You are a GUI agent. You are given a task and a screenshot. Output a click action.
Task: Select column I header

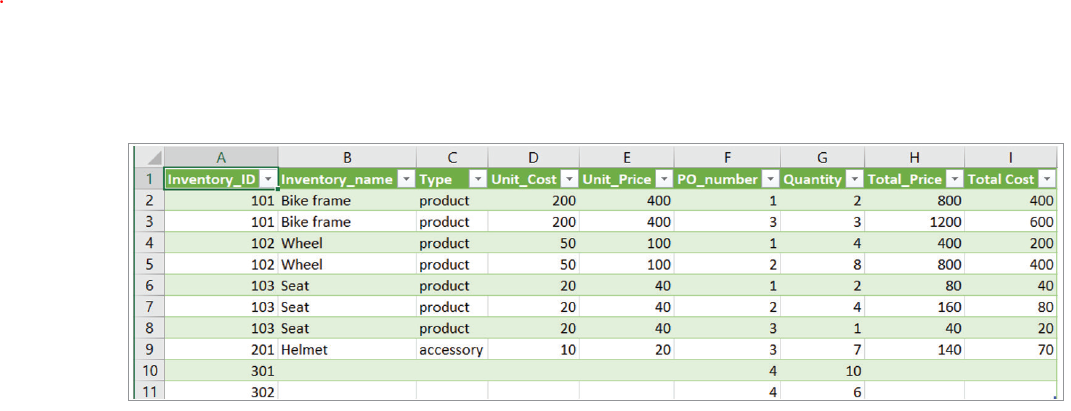[1010, 157]
